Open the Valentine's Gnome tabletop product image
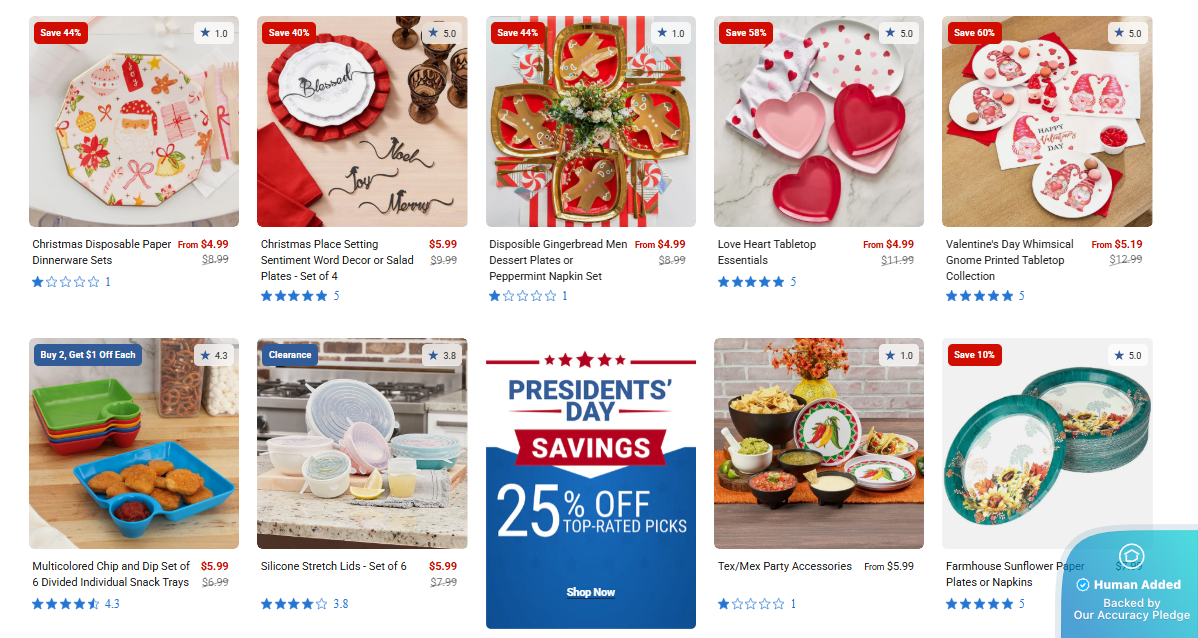The image size is (1198, 638). tap(1047, 121)
